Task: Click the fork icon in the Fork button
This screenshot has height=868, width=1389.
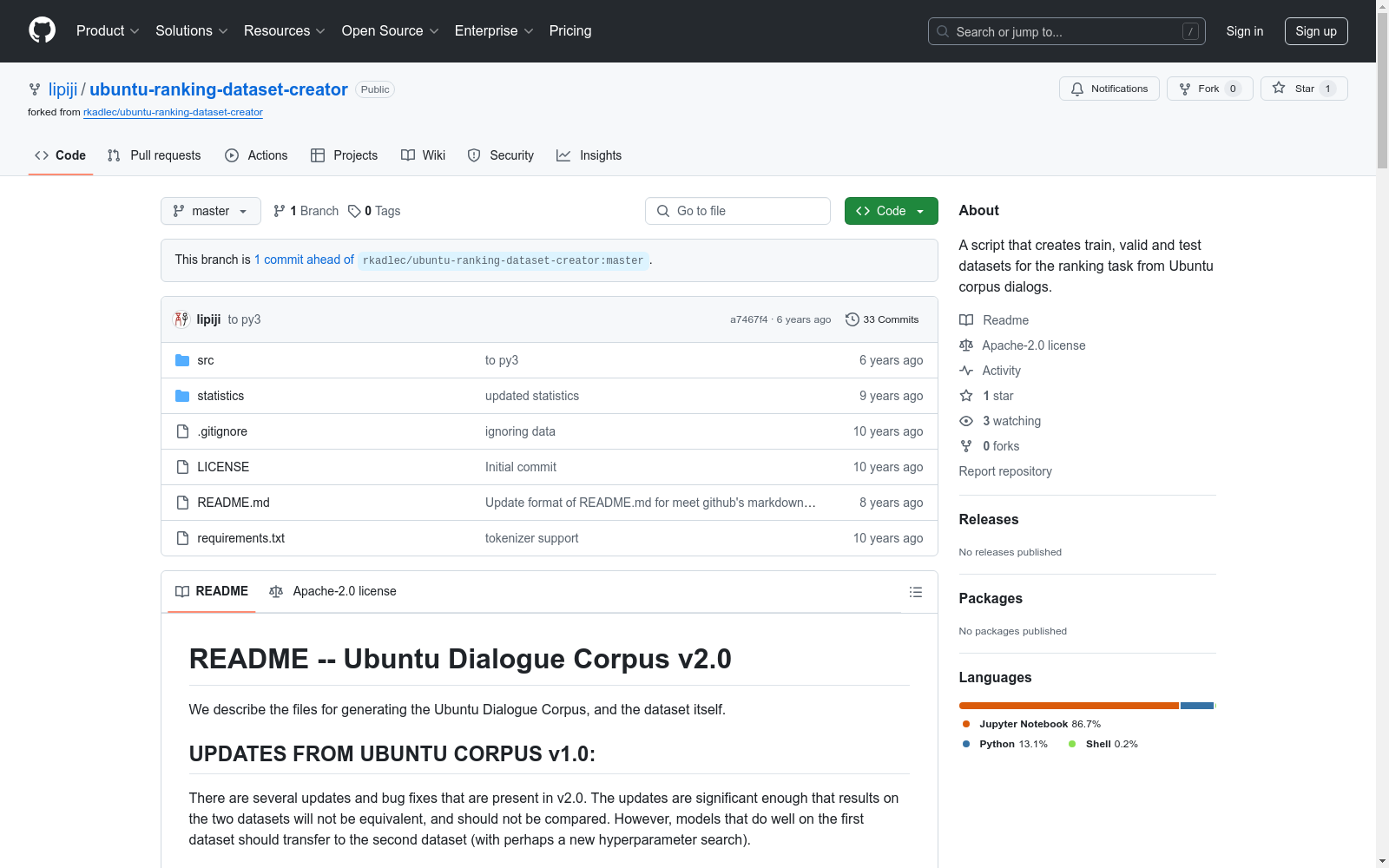Action: [1185, 89]
